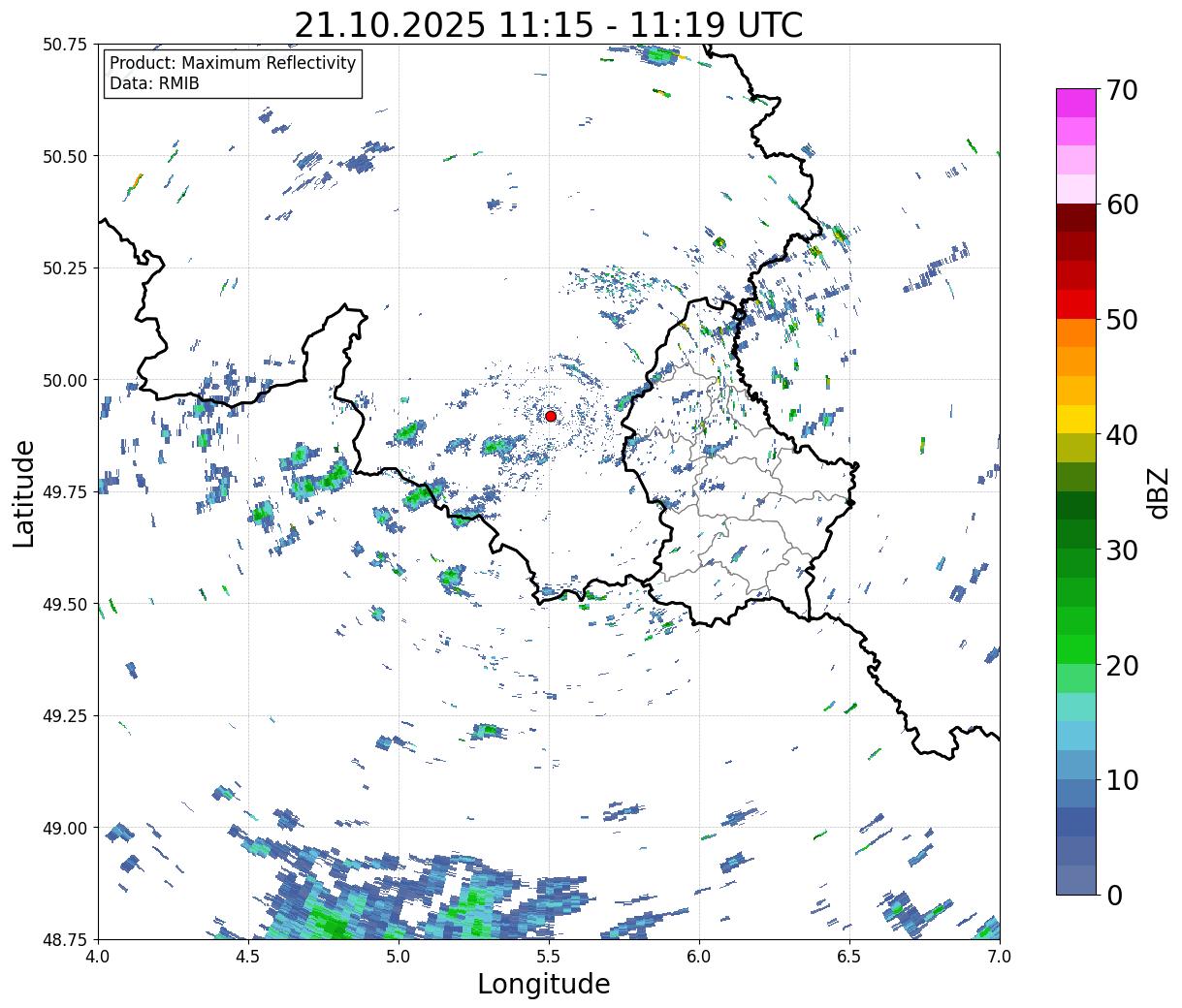Click the longitude tick label 7.0
The image size is (1182, 1008).
1000,956
